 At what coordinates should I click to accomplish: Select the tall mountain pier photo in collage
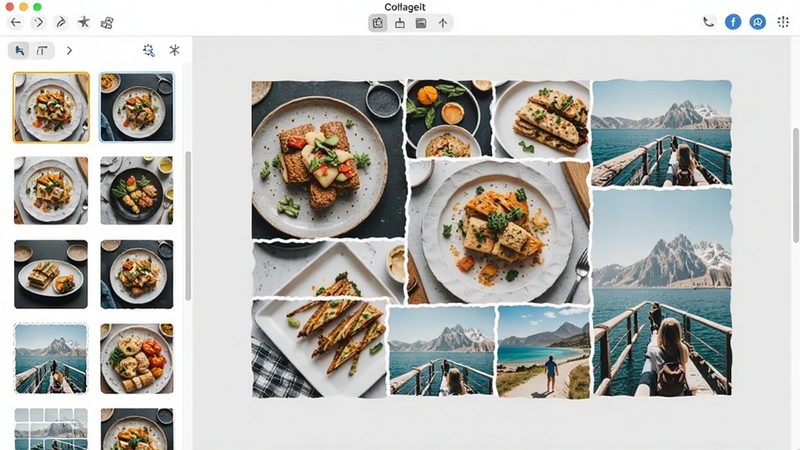click(x=662, y=292)
